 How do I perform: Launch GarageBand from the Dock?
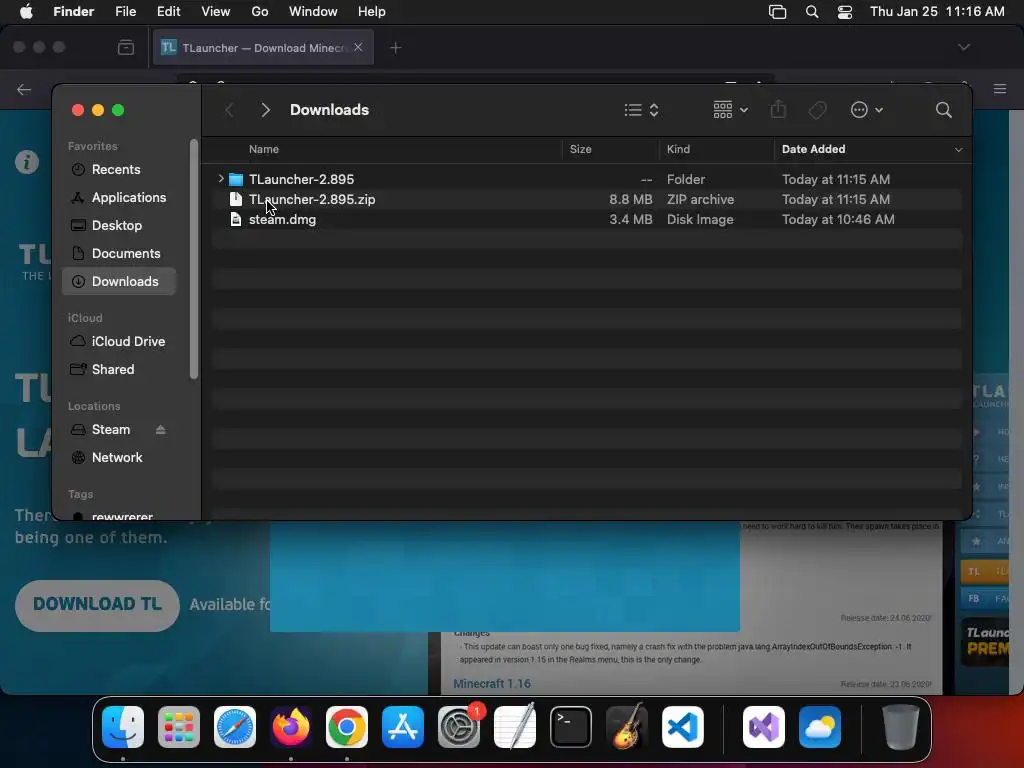coord(627,727)
